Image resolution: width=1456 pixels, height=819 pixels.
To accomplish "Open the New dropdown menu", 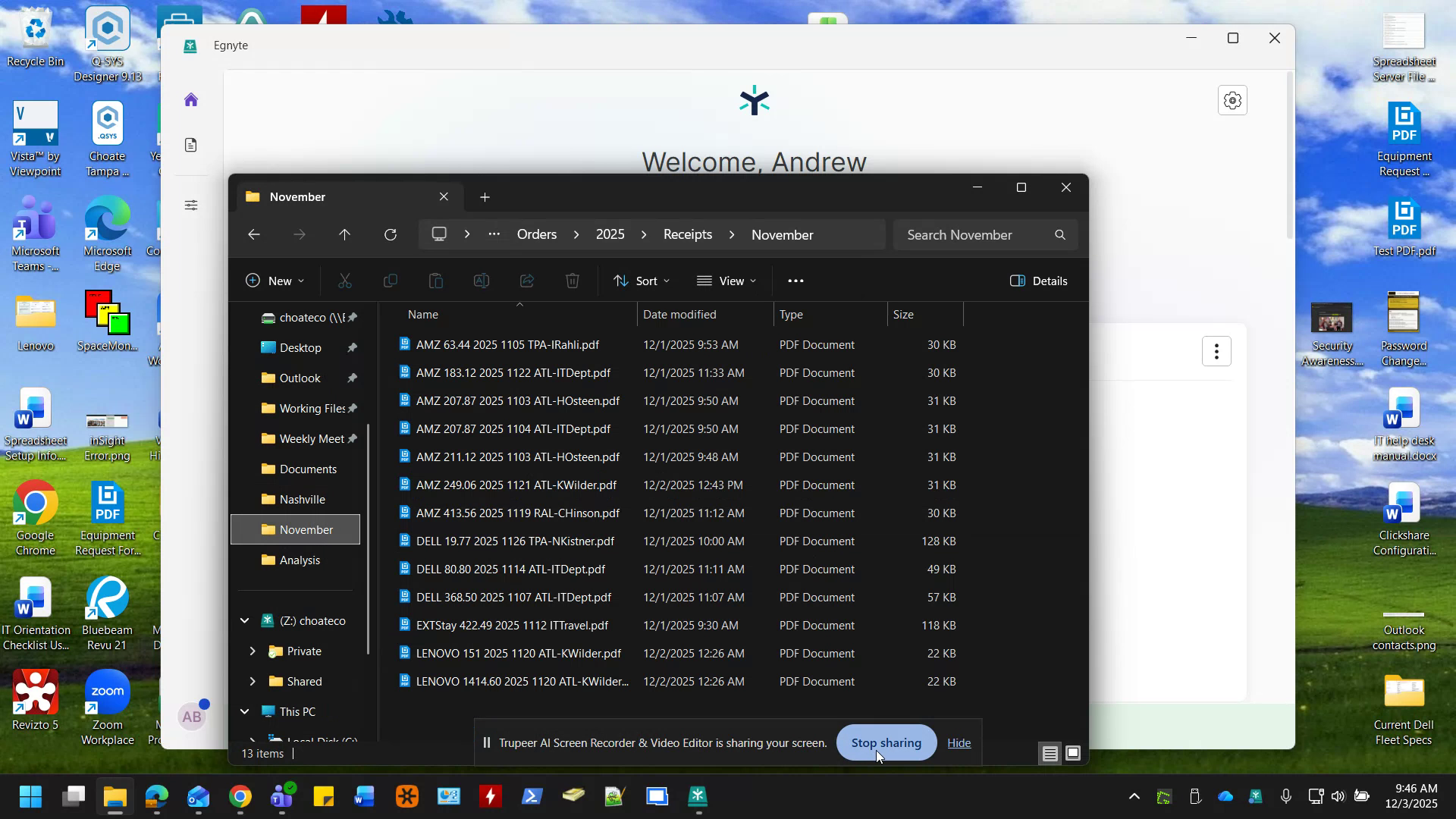I will click(x=275, y=281).
